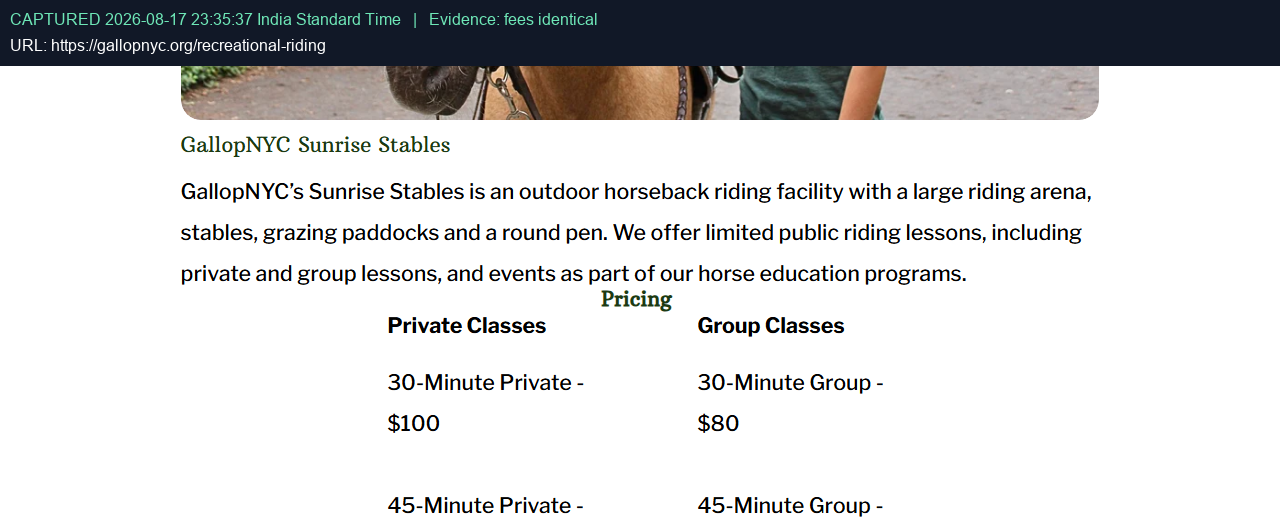
Task: Click the 'Pricing' heading
Action: coord(636,299)
